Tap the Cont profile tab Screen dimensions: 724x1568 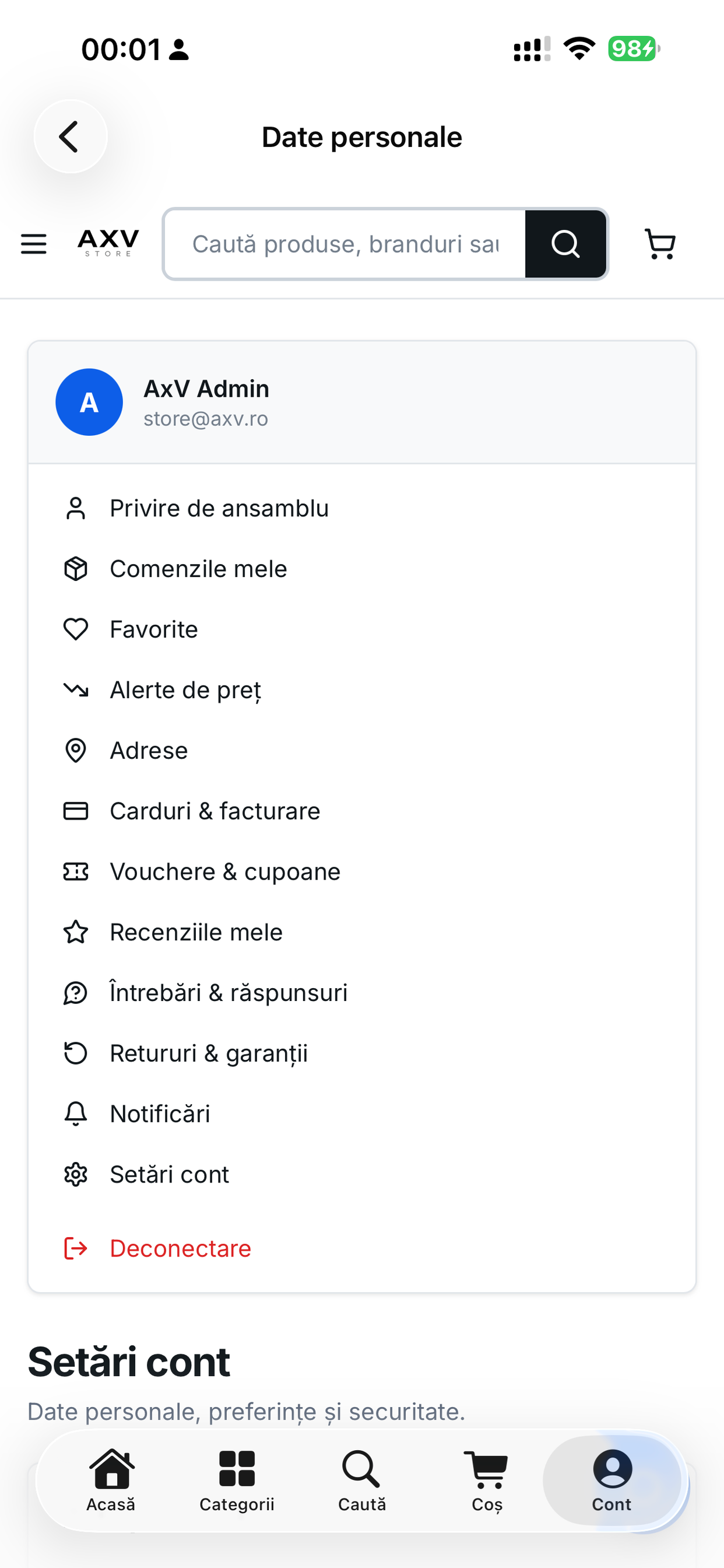point(612,1480)
